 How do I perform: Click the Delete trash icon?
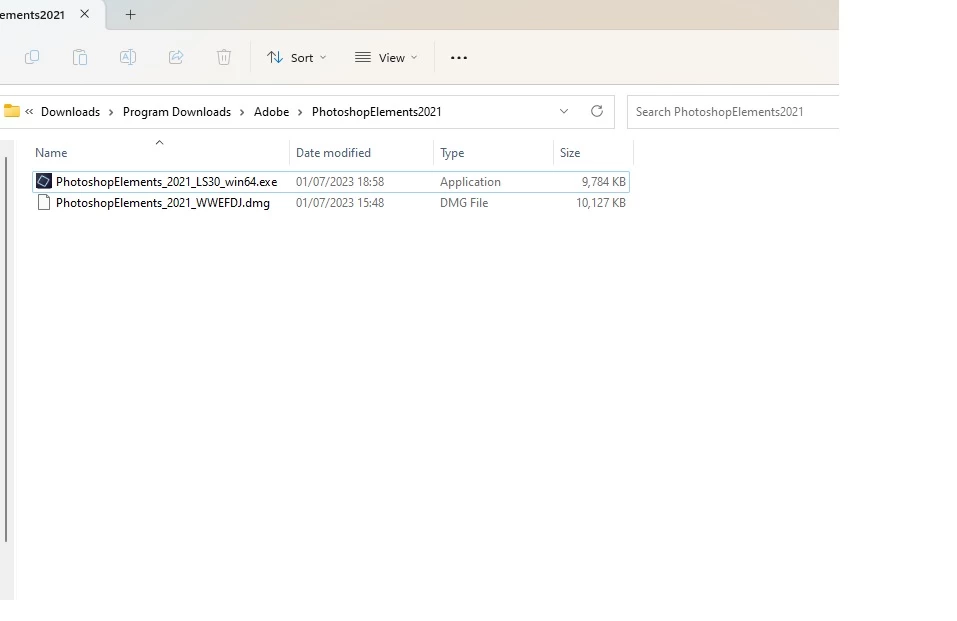(224, 57)
